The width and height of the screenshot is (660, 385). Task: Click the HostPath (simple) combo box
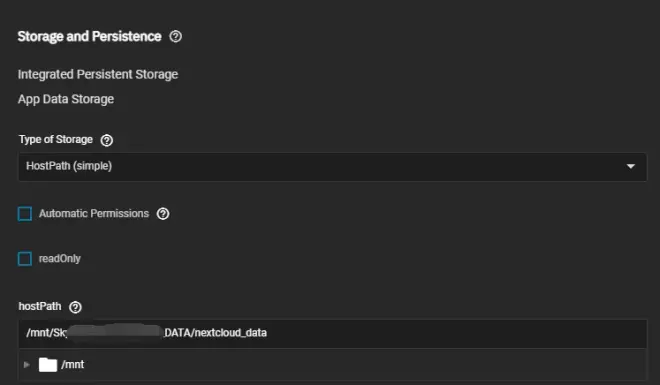332,167
